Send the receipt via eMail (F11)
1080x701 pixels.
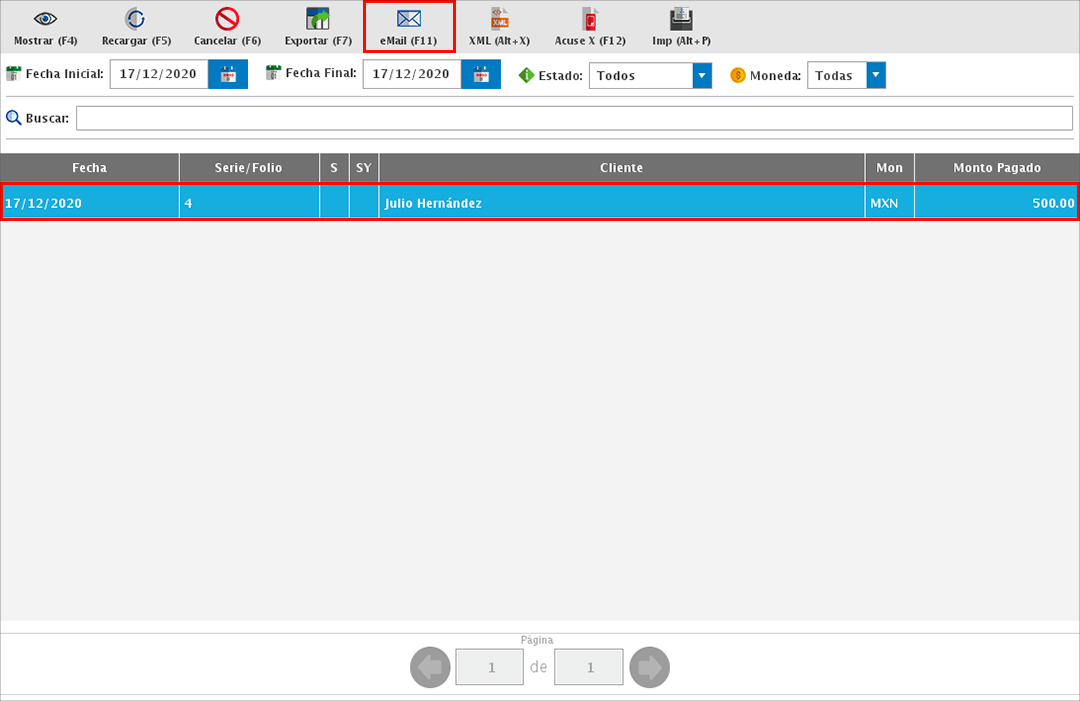[408, 20]
